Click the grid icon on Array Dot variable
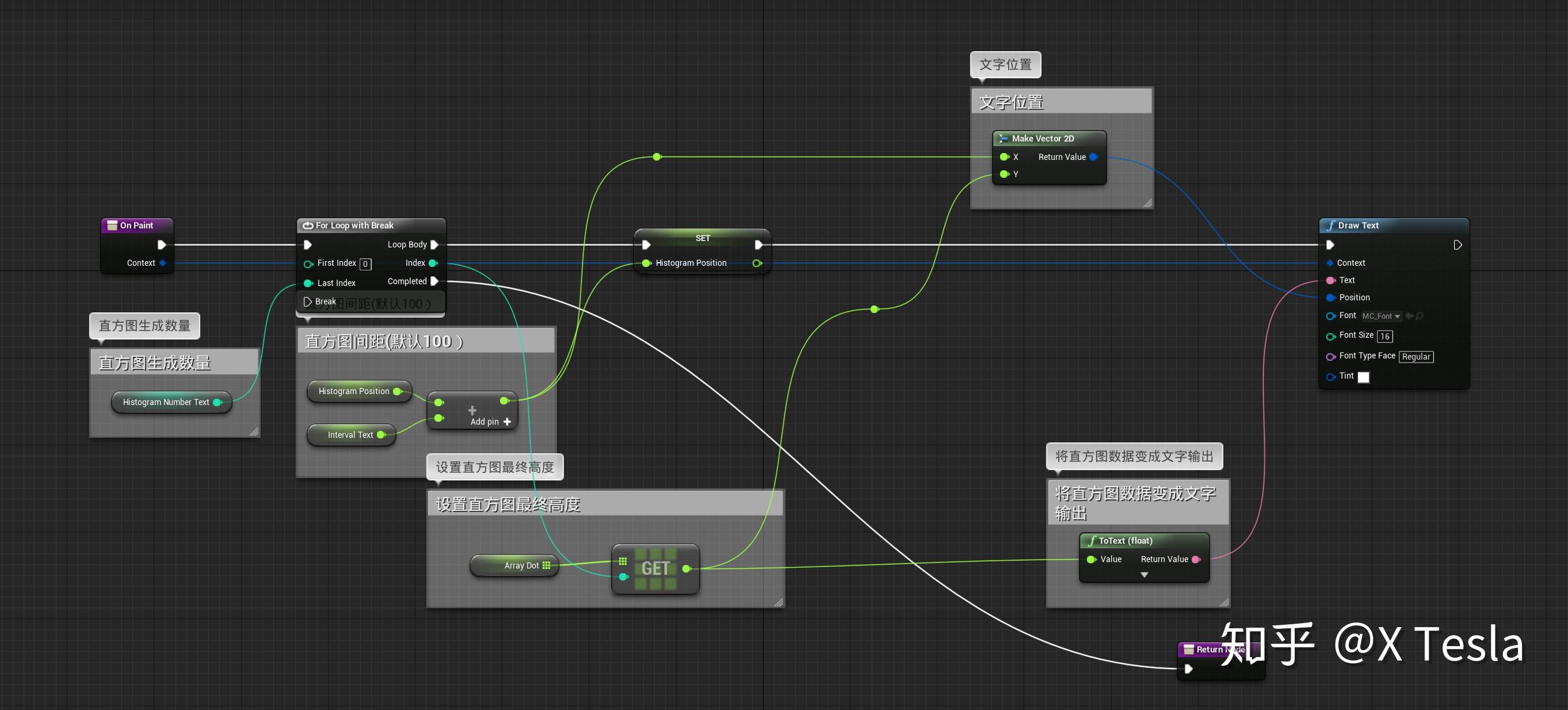The width and height of the screenshot is (1568, 710). click(x=546, y=565)
